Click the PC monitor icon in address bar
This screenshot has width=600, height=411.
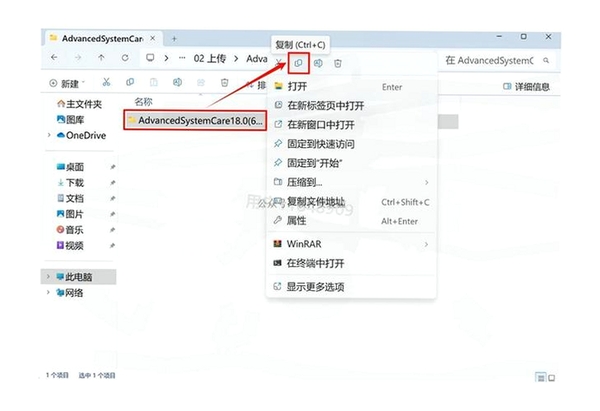click(150, 58)
